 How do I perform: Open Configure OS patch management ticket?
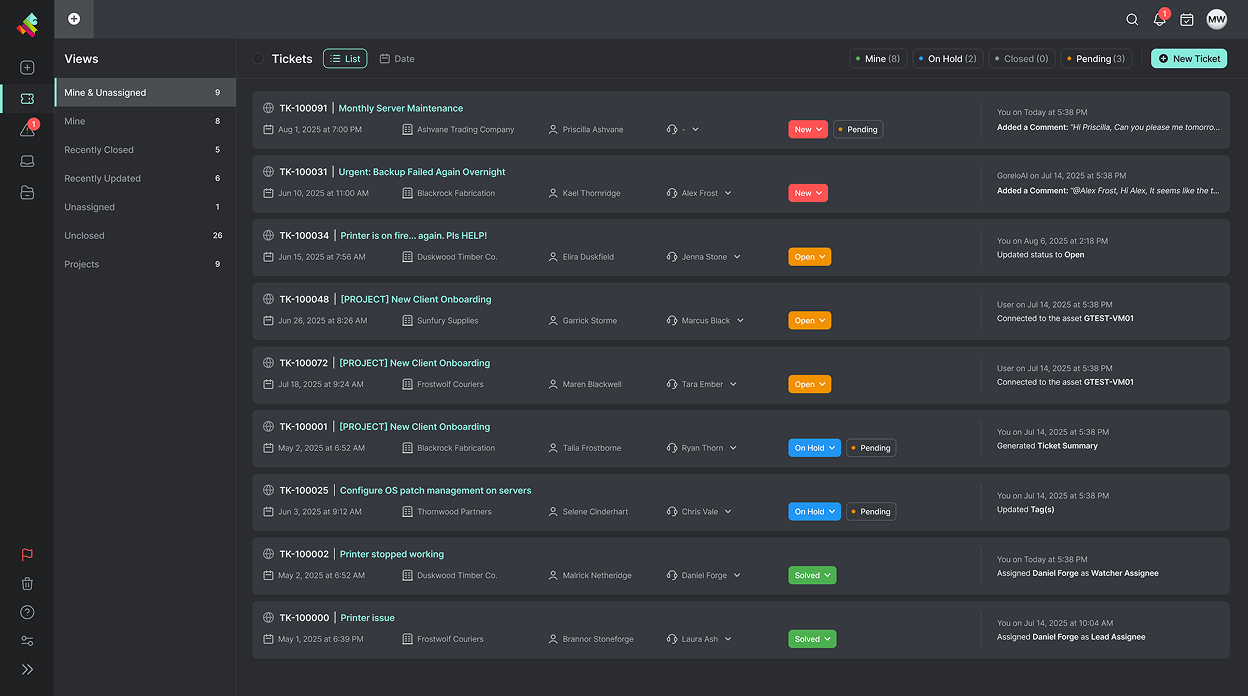tap(436, 491)
